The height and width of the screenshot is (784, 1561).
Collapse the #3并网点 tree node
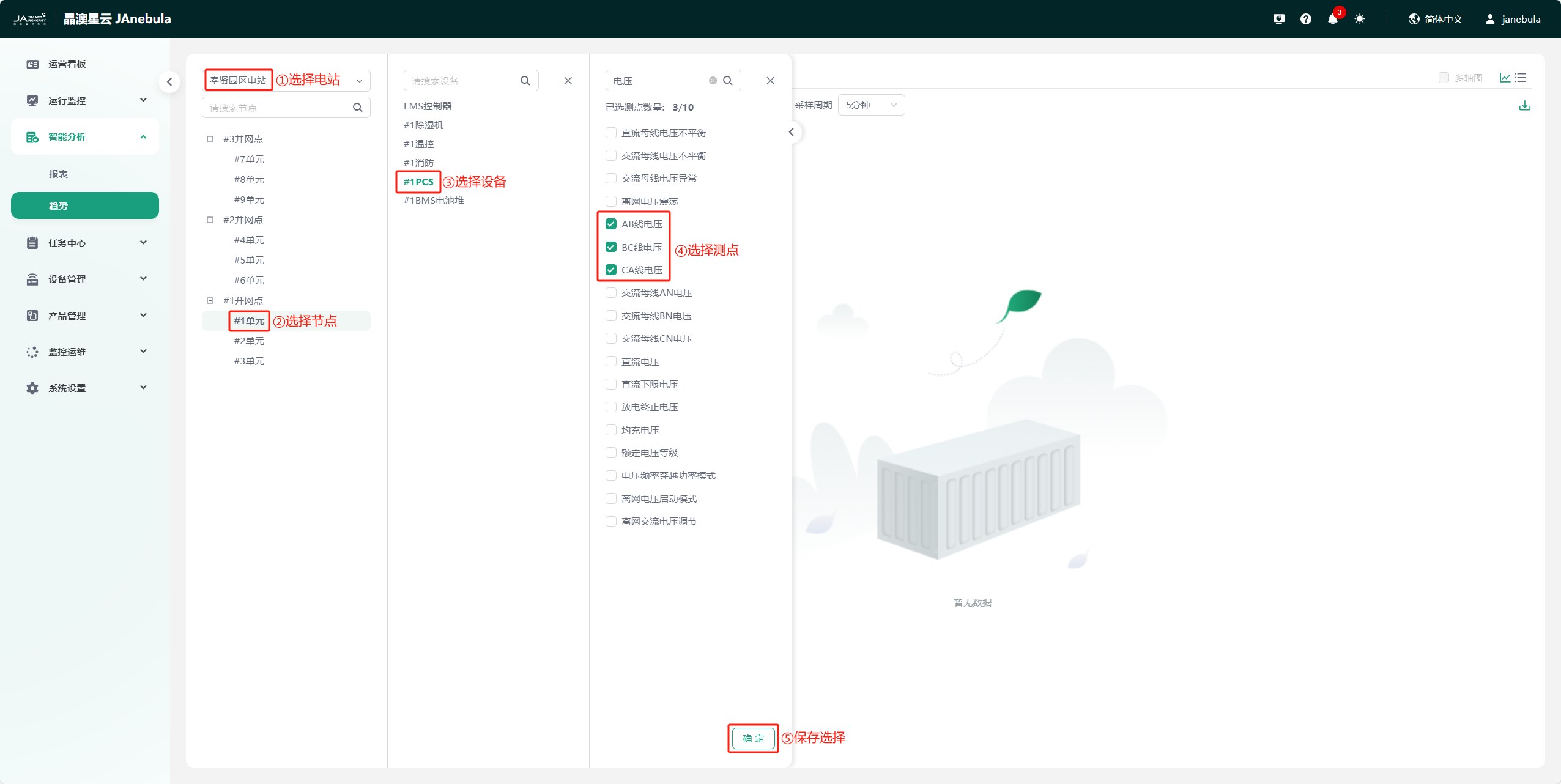point(210,139)
